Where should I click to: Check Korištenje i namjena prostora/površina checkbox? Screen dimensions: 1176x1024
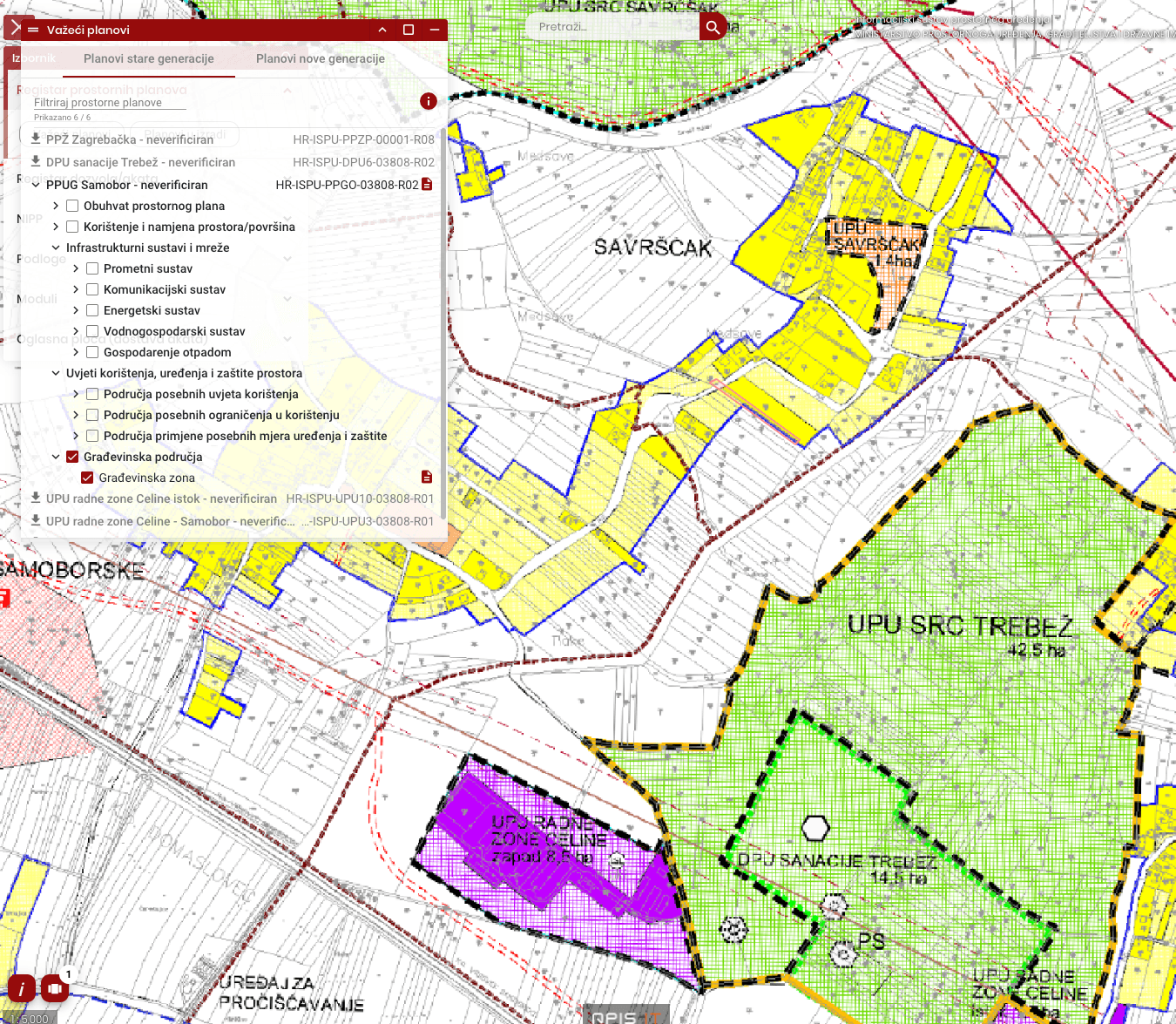point(72,227)
